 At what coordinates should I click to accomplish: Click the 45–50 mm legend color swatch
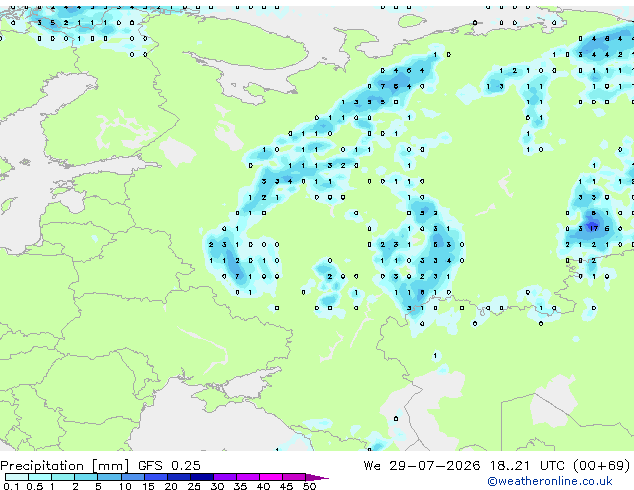click(294, 477)
